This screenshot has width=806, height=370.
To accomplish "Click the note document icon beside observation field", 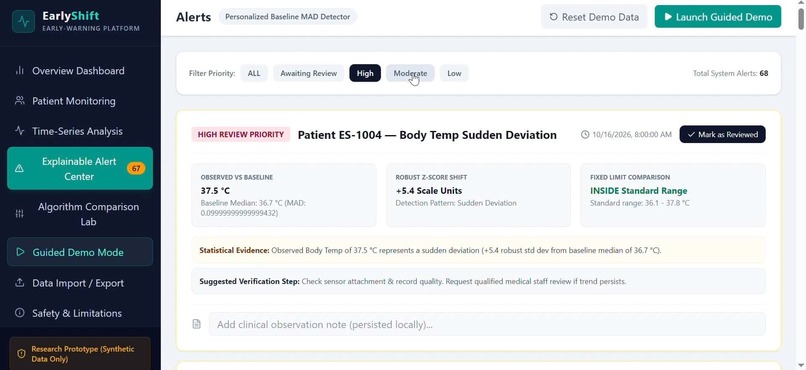I will [196, 324].
